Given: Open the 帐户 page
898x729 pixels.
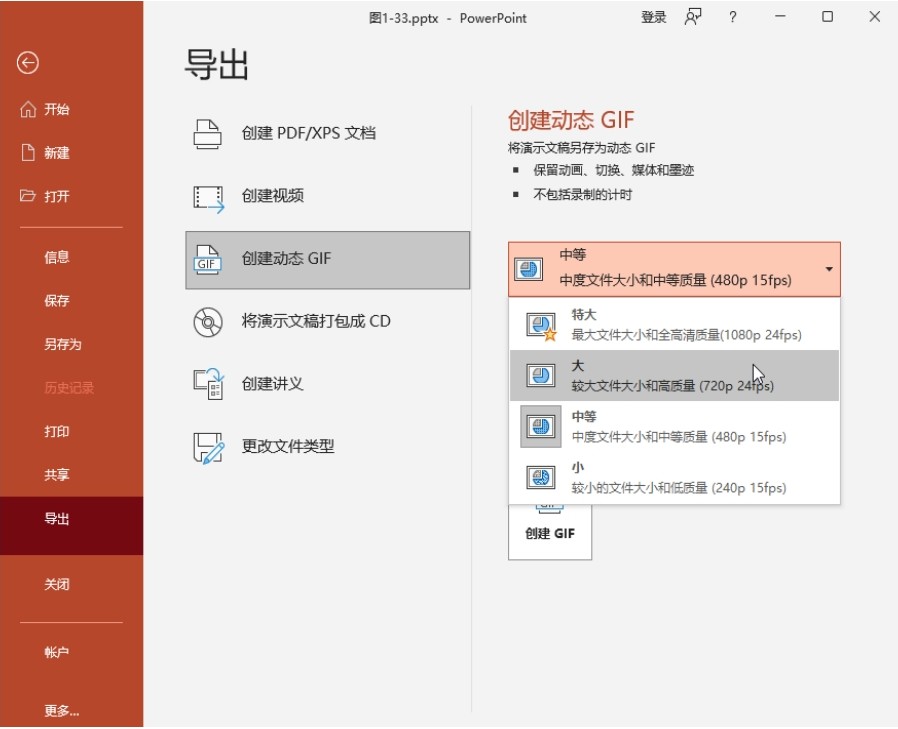Looking at the screenshot, I should (72, 652).
